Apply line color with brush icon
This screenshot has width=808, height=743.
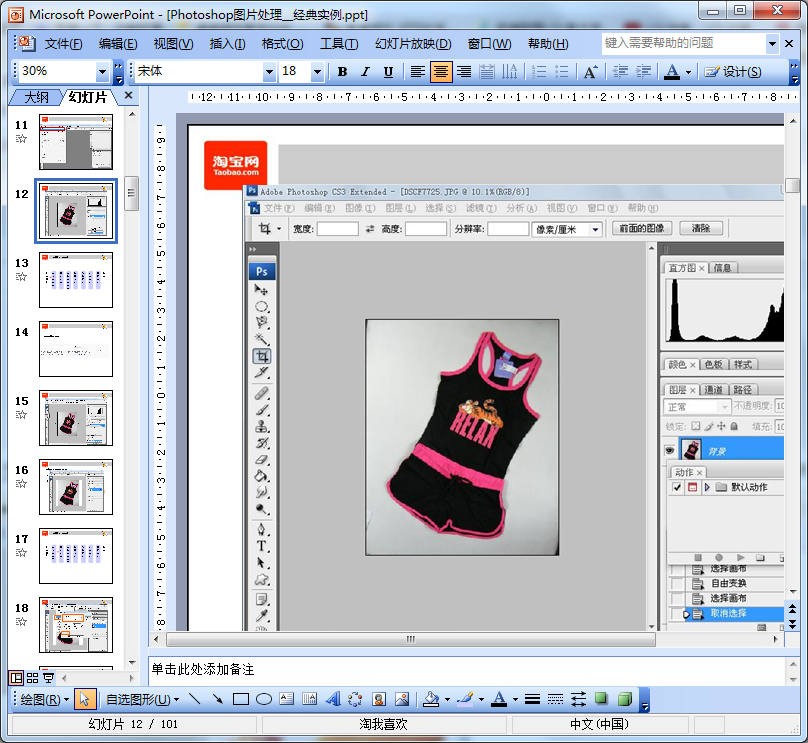465,699
